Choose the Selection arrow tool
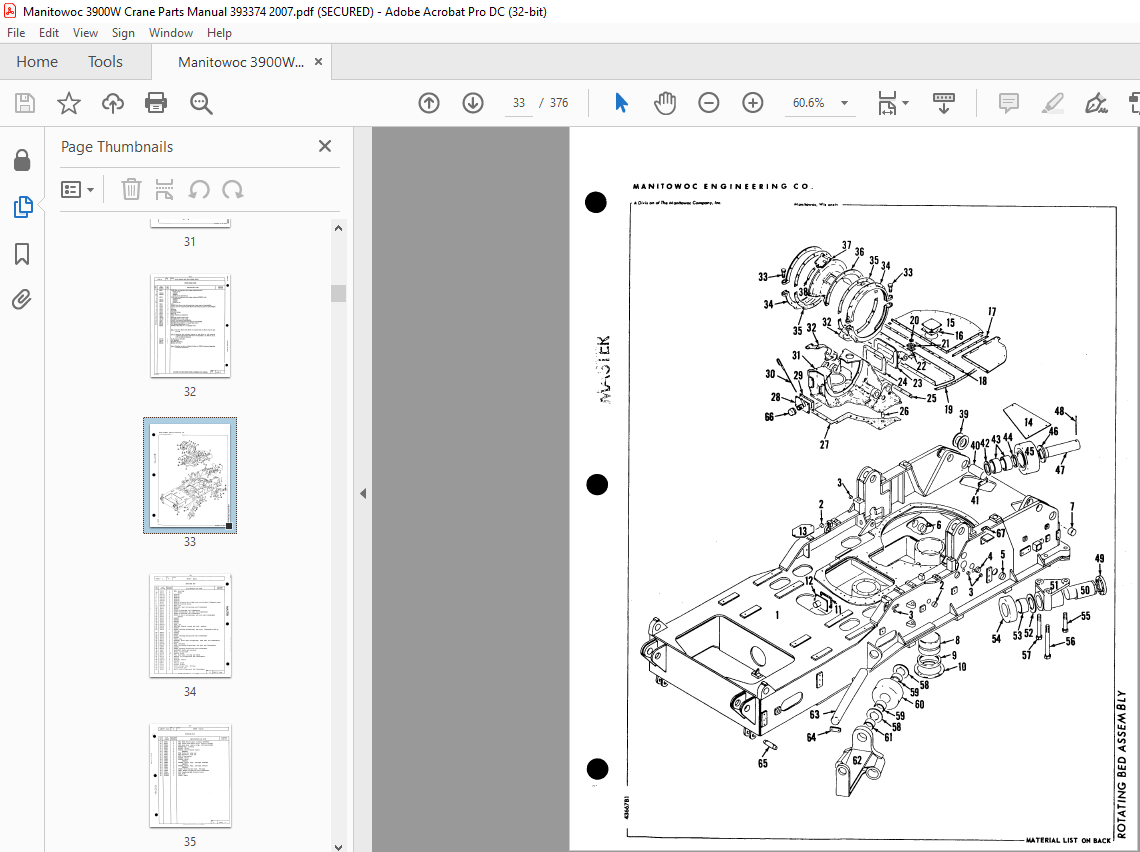1140x852 pixels. coord(621,103)
